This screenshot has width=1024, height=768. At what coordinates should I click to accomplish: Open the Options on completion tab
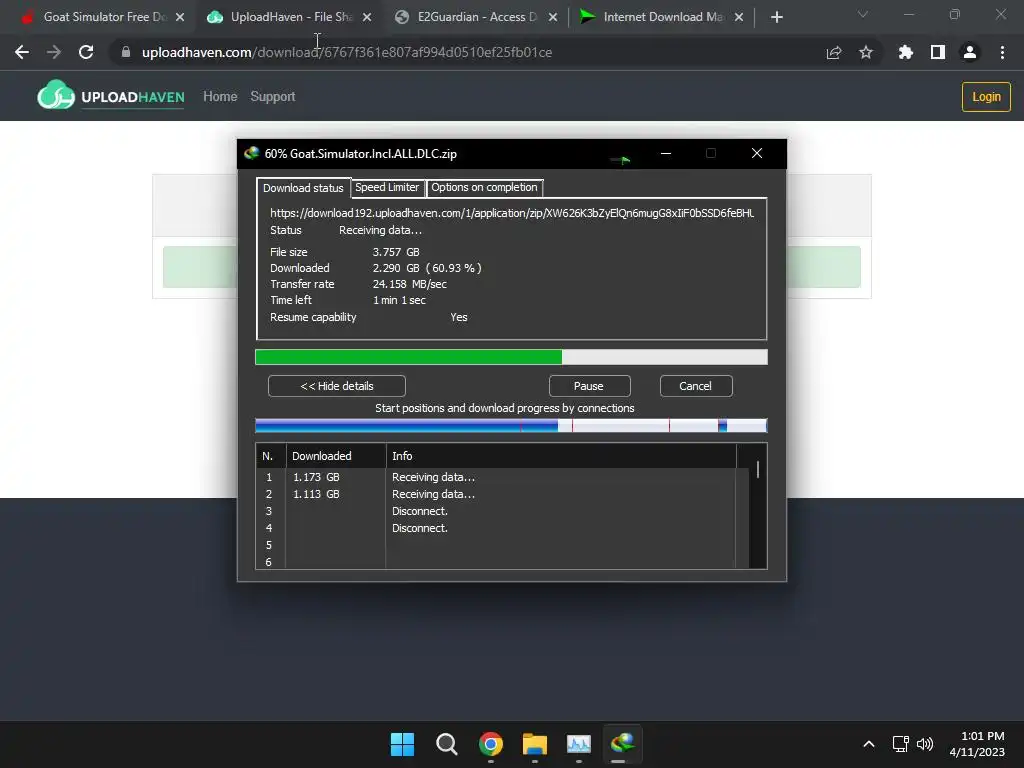tap(484, 187)
